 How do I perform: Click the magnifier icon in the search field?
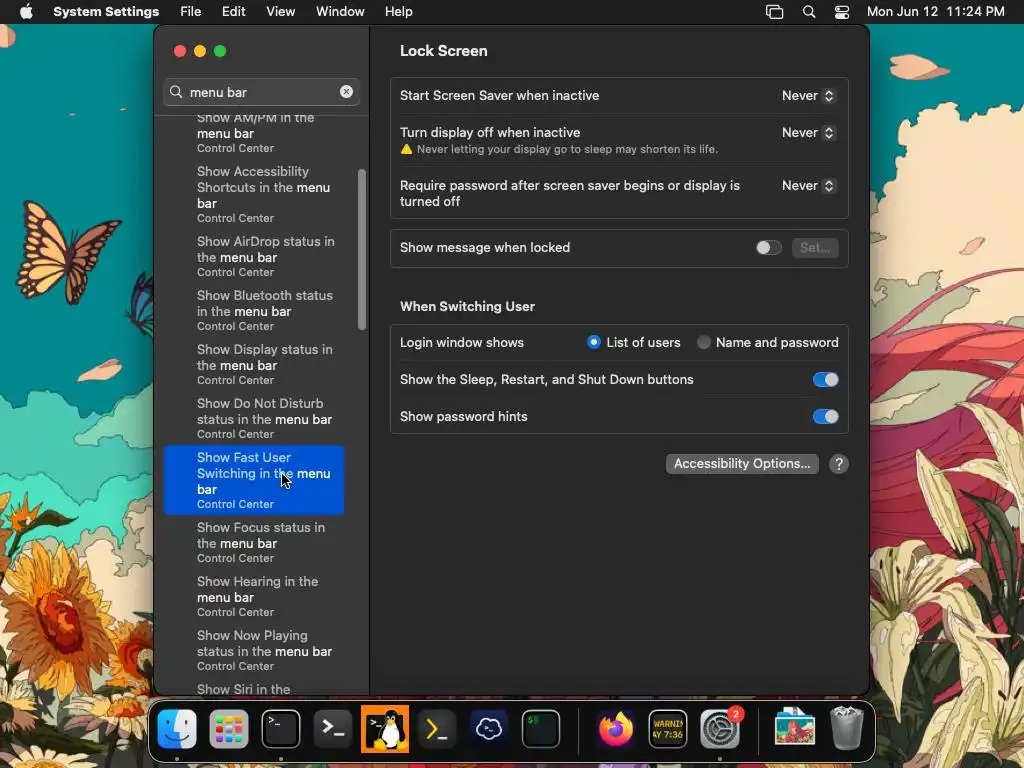(x=176, y=92)
